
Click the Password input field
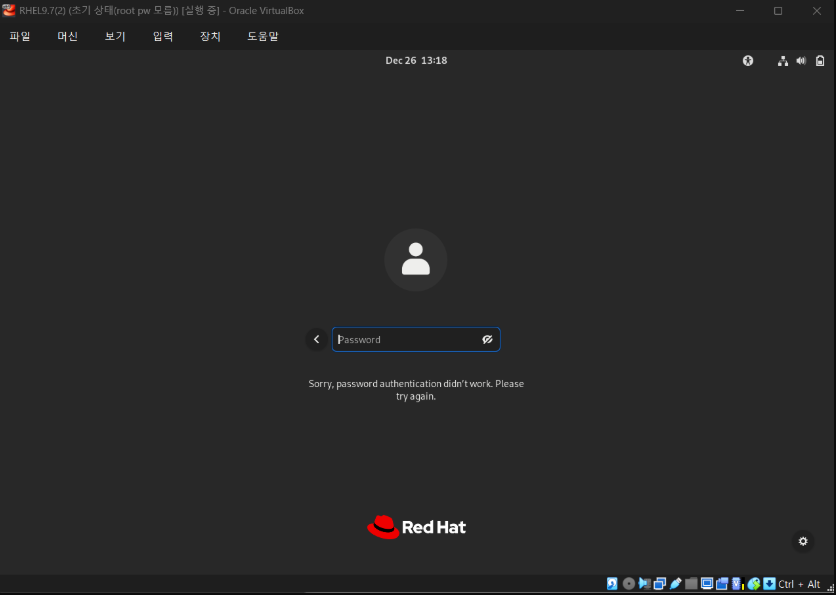[416, 340]
